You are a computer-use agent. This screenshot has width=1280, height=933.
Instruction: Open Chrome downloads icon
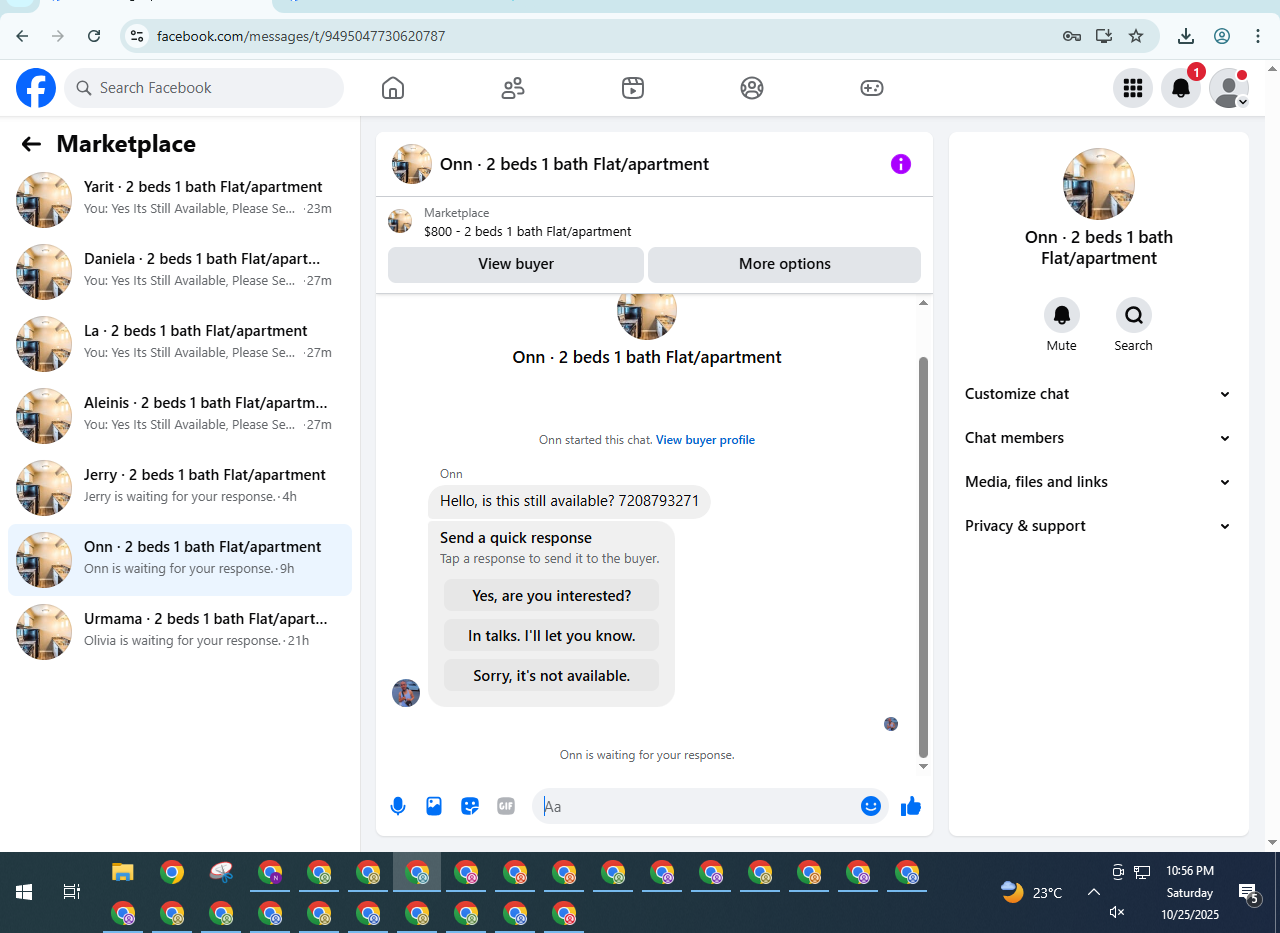point(1186,36)
